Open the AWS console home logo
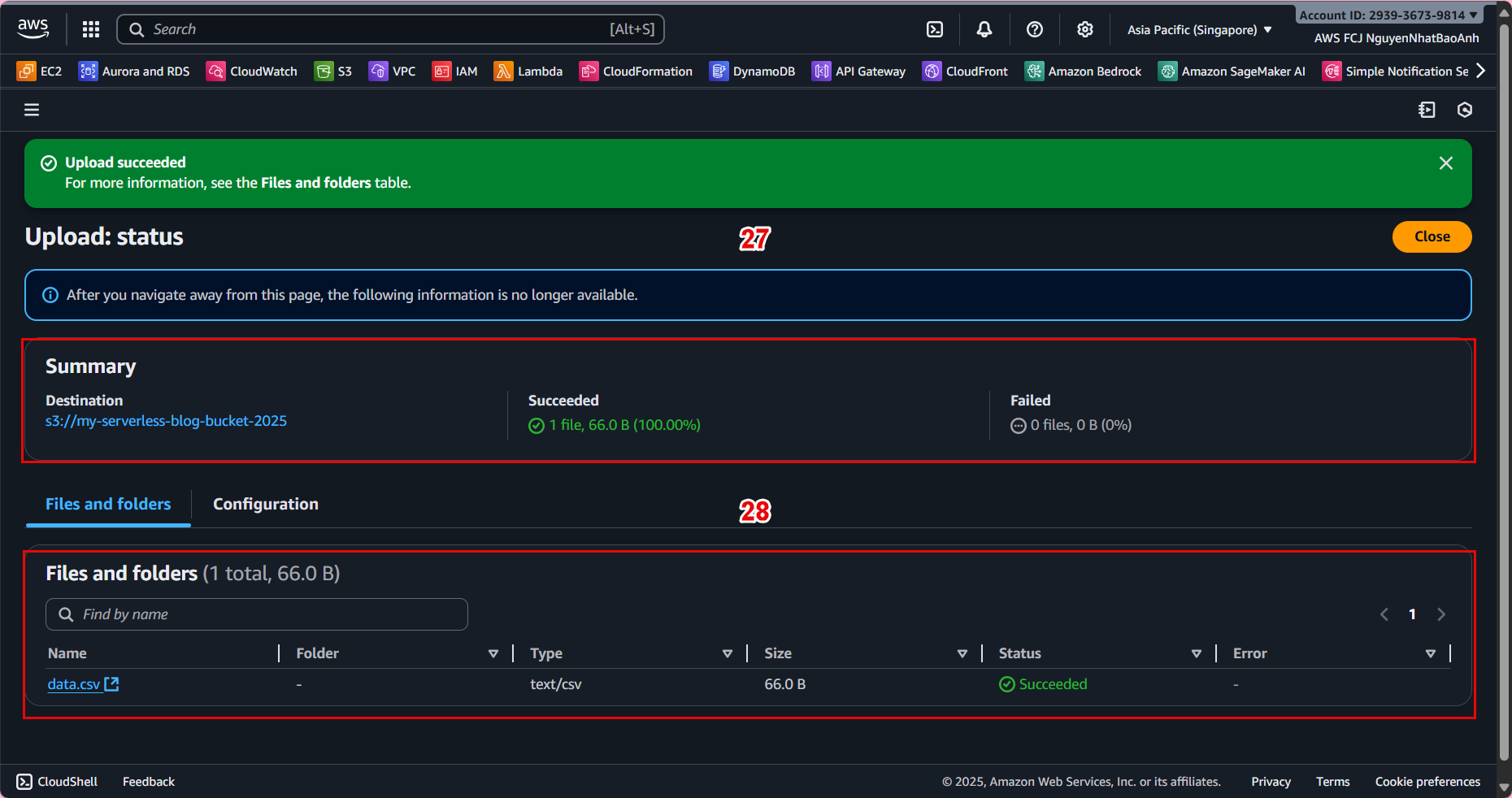 (x=33, y=29)
